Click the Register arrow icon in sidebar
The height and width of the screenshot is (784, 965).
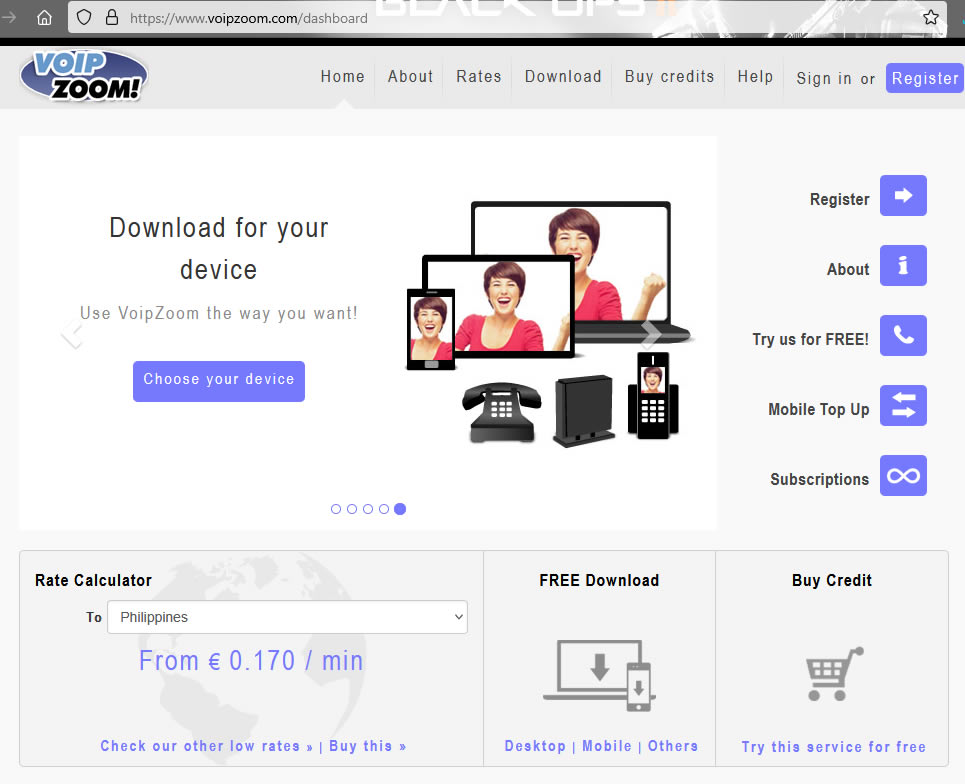coord(903,196)
